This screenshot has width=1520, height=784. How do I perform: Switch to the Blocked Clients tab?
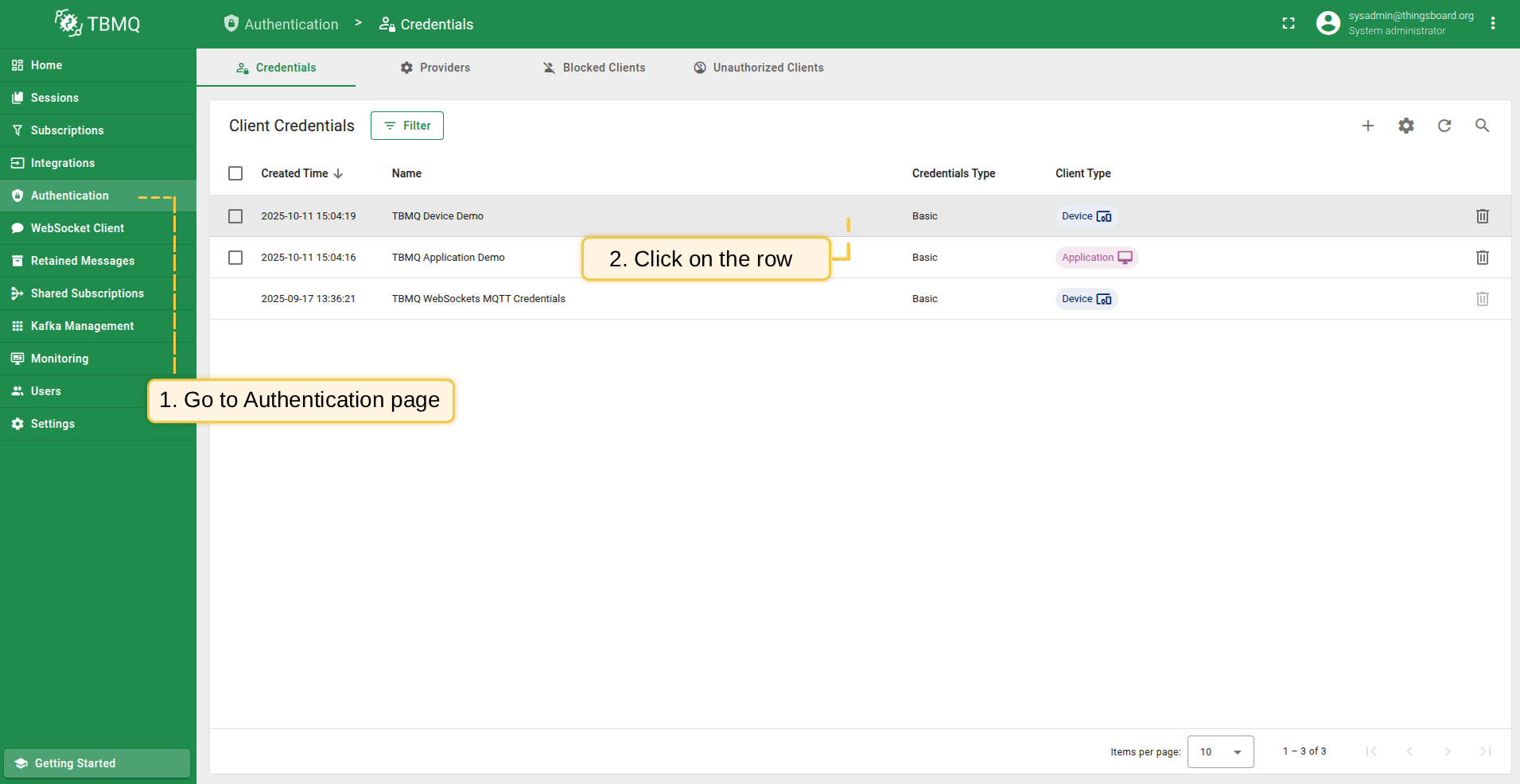(594, 68)
